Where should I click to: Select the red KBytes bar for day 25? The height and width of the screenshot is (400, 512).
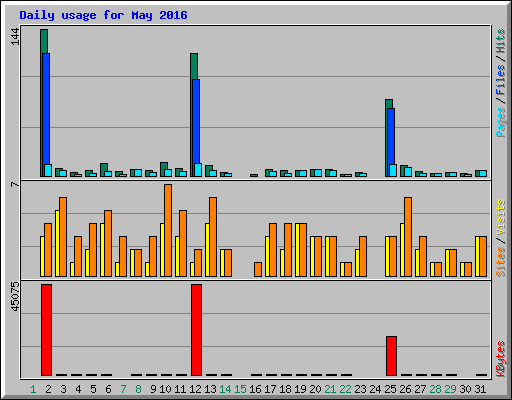tap(391, 356)
